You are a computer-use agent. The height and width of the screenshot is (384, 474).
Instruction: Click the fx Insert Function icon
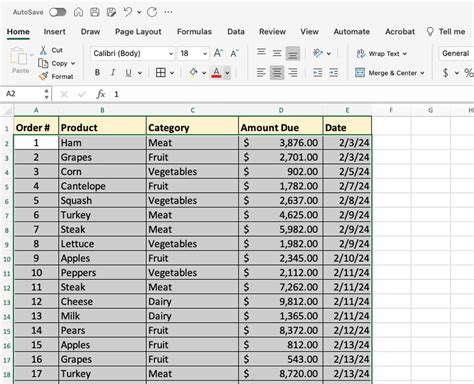point(101,94)
